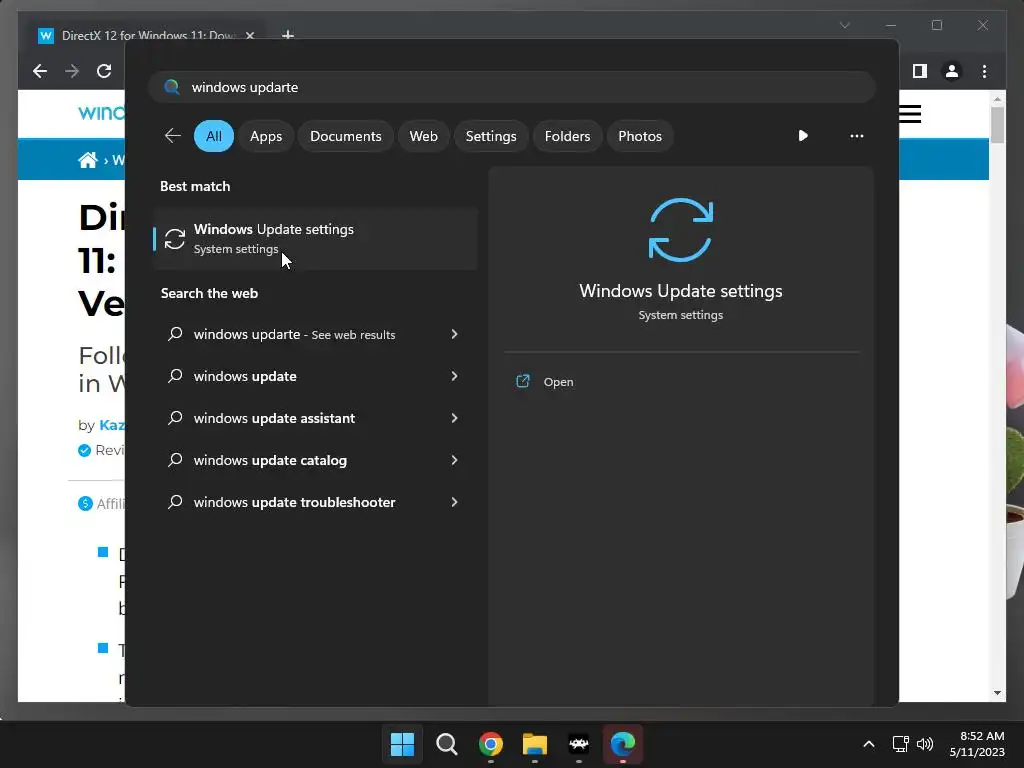The height and width of the screenshot is (768, 1024).
Task: Click the browser tab search dropdown arrow
Action: (x=844, y=25)
